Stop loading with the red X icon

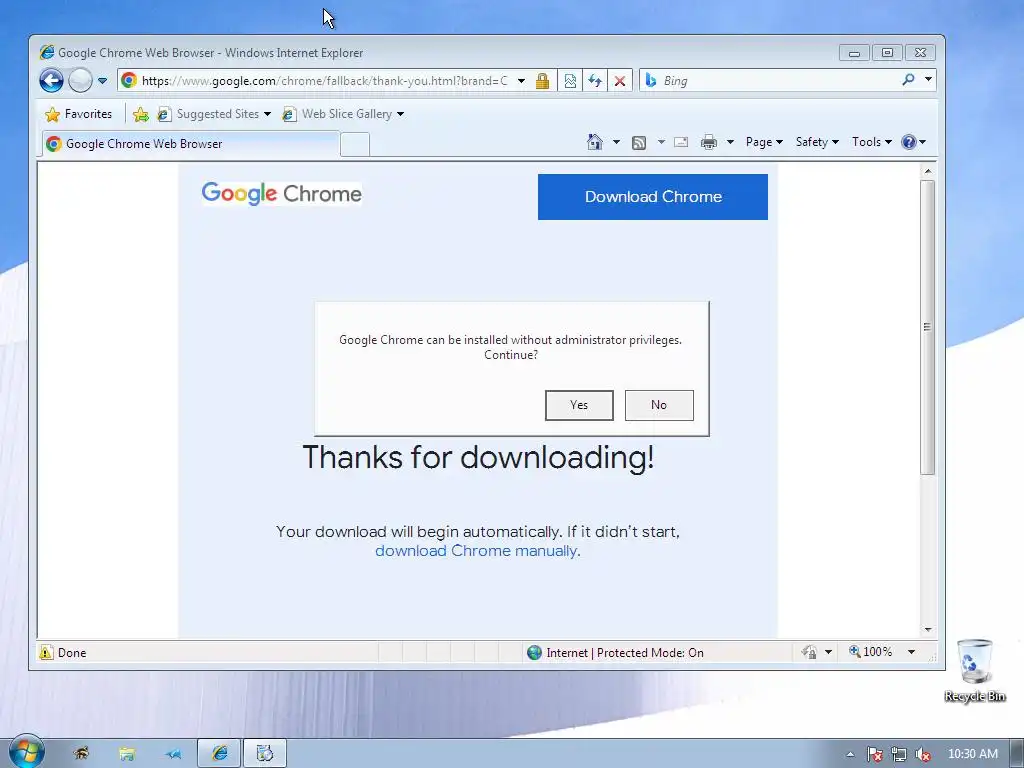pos(620,81)
